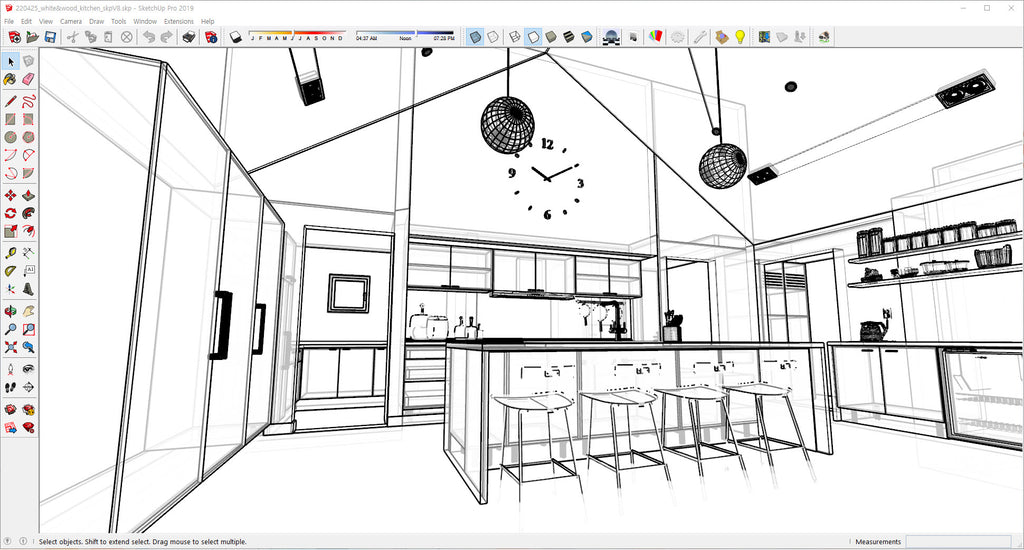Select the Rectangle tool
This screenshot has width=1024, height=550.
tap(10, 120)
